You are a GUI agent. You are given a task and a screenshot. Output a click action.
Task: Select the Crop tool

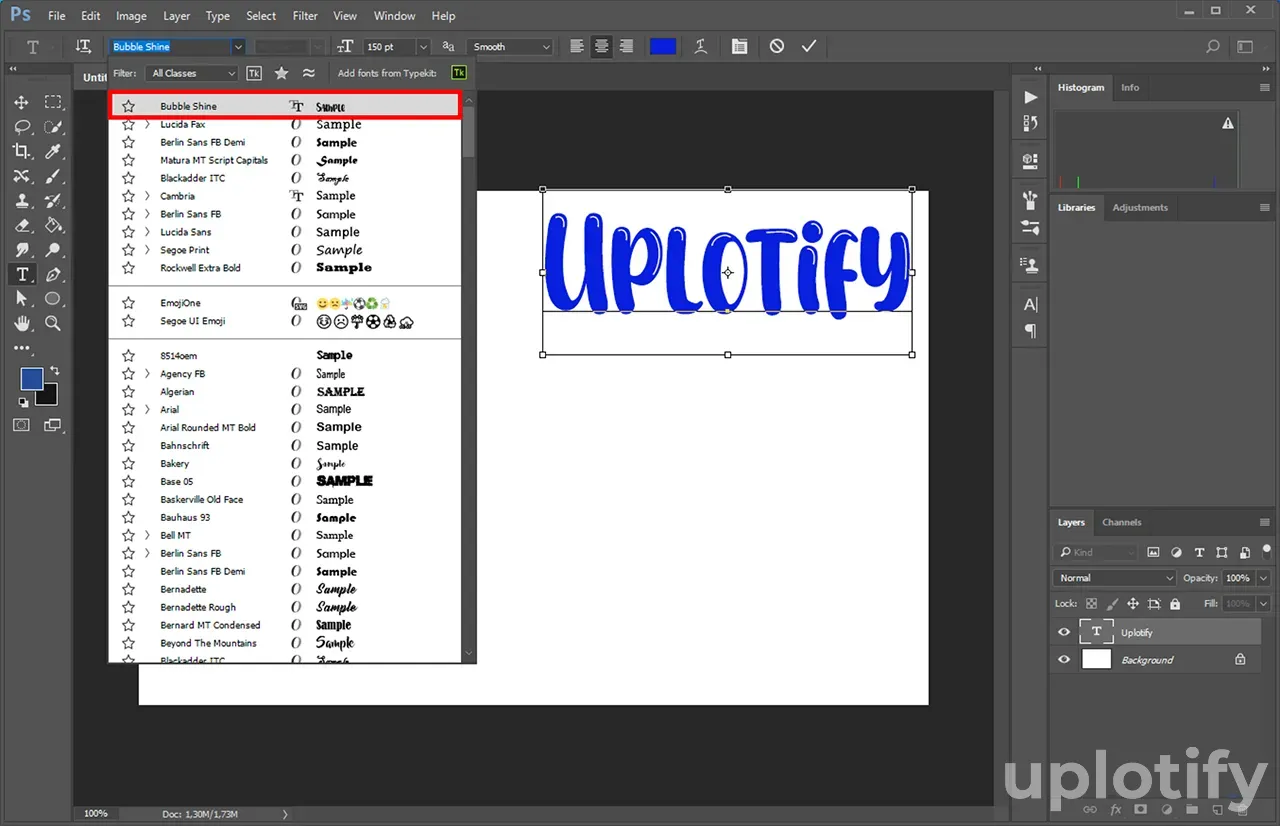(x=21, y=151)
